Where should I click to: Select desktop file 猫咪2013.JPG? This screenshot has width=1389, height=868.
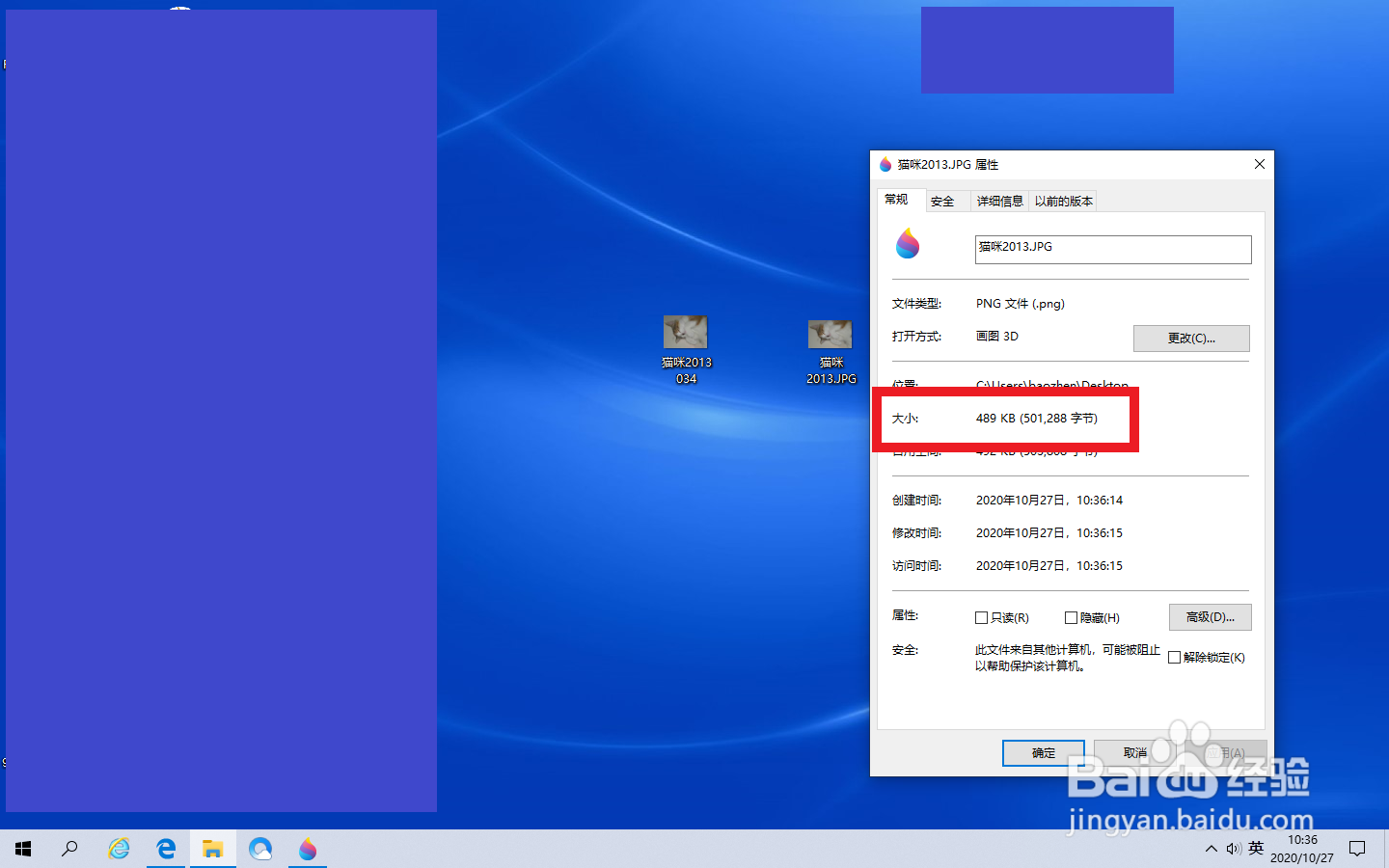pyautogui.click(x=831, y=352)
